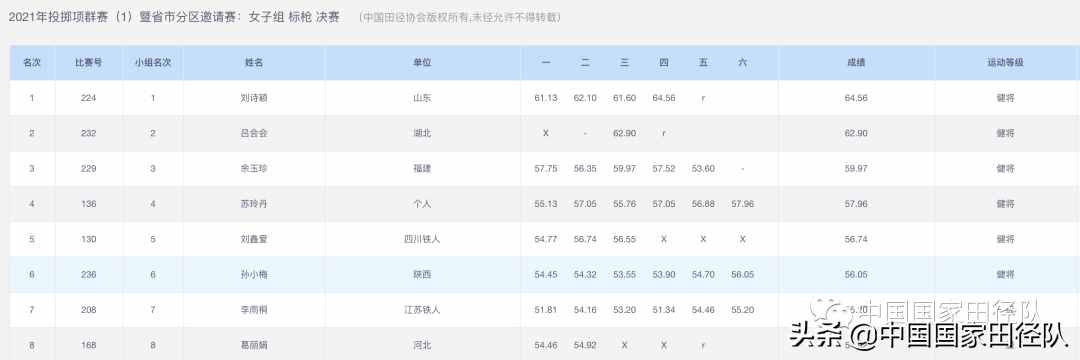This screenshot has height=360, width=1080.
Task: Click first-attempt mark 61.13
Action: point(546,98)
